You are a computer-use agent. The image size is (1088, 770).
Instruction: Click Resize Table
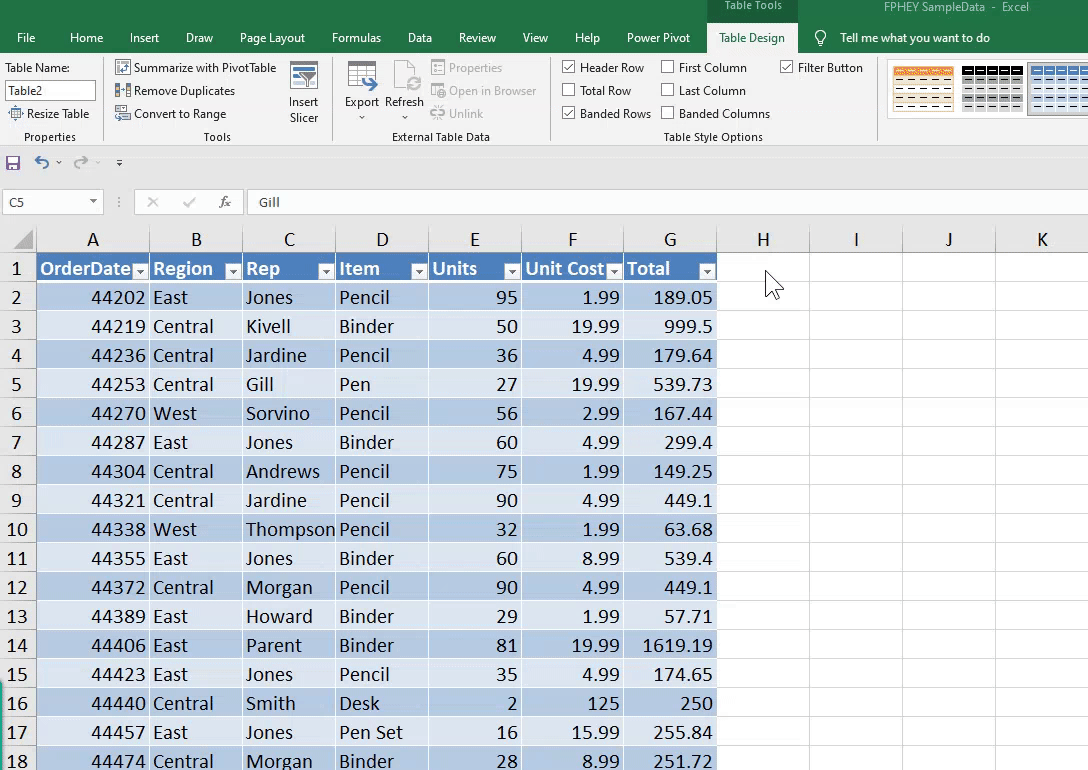click(x=50, y=113)
